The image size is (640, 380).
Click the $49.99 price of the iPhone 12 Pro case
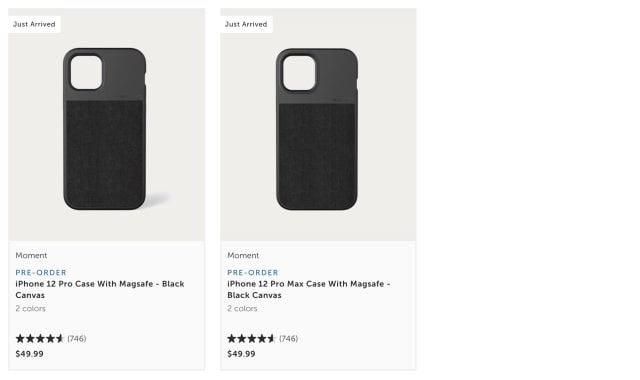[29, 354]
